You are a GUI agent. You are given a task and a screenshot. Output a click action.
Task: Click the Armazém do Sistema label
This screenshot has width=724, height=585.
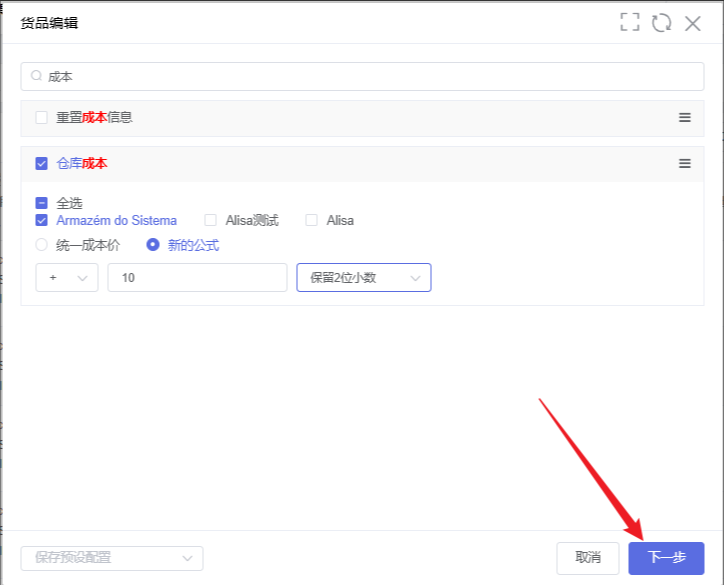pyautogui.click(x=116, y=220)
